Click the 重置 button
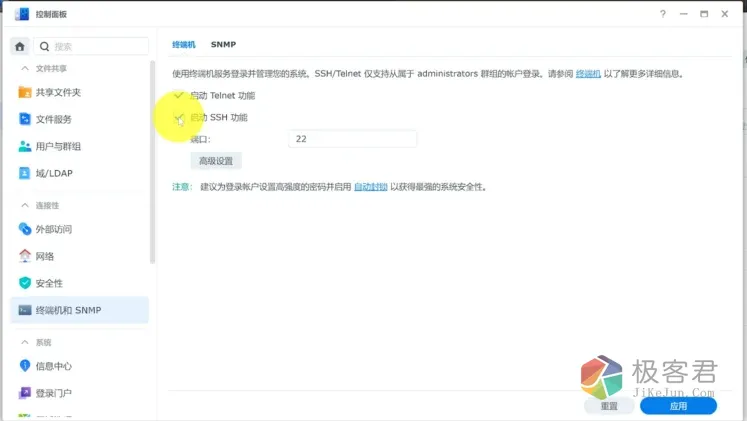The width and height of the screenshot is (747, 421). click(609, 406)
